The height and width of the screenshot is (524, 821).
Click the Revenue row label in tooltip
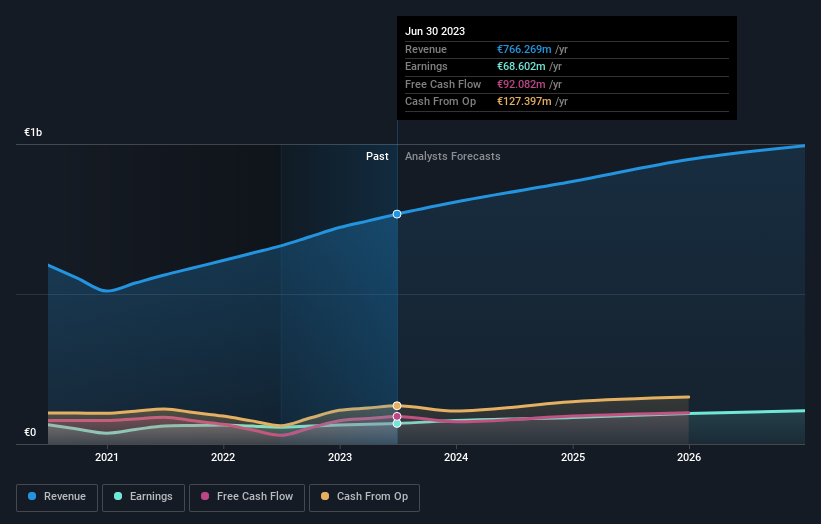coord(426,49)
